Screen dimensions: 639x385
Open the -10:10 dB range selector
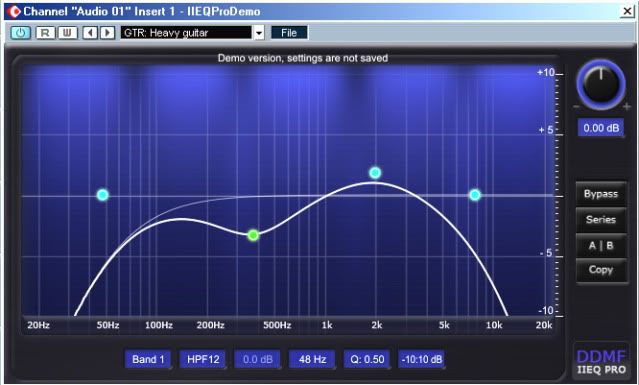point(421,359)
